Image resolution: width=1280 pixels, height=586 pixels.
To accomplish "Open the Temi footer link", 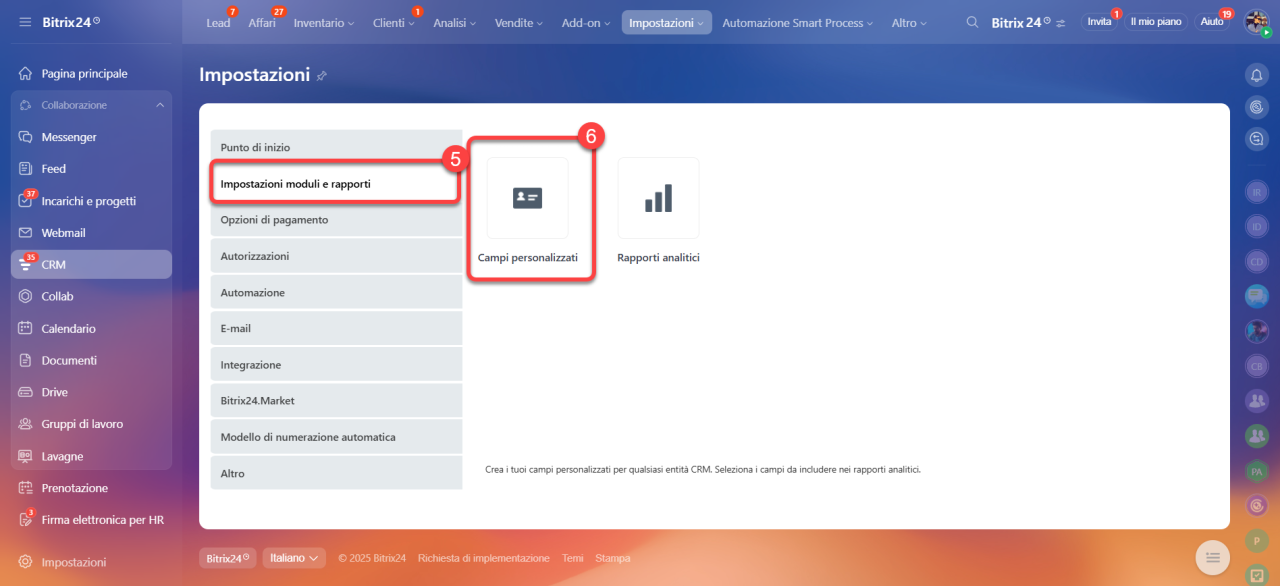I will 572,558.
